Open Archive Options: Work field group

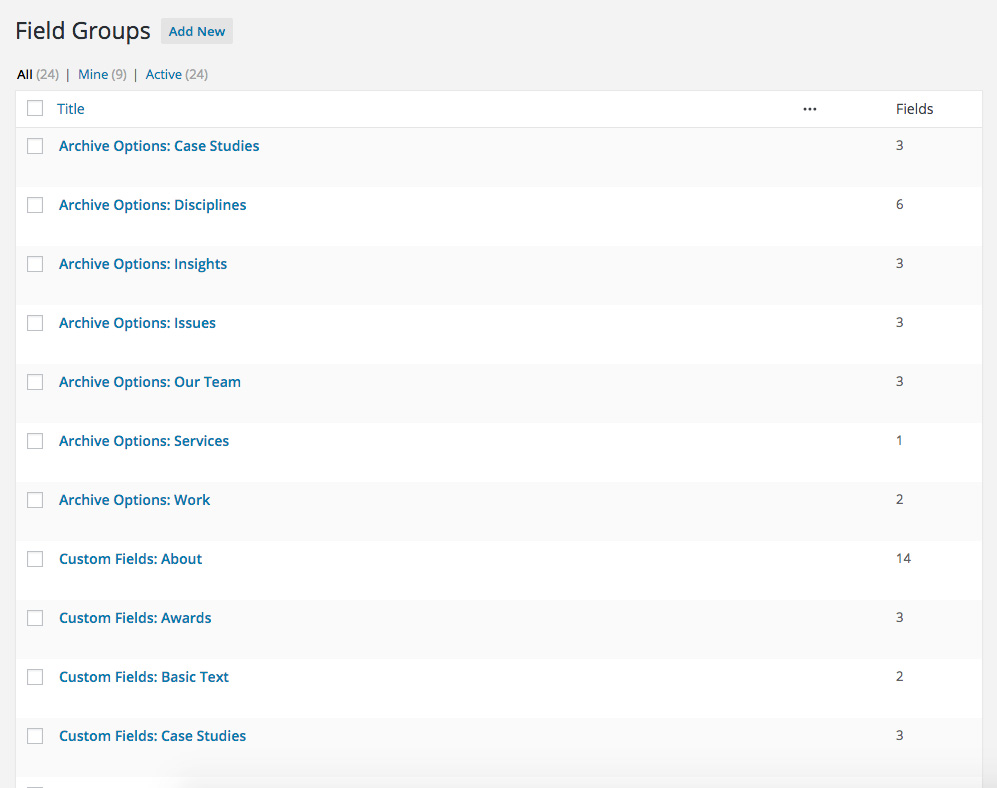pos(134,500)
